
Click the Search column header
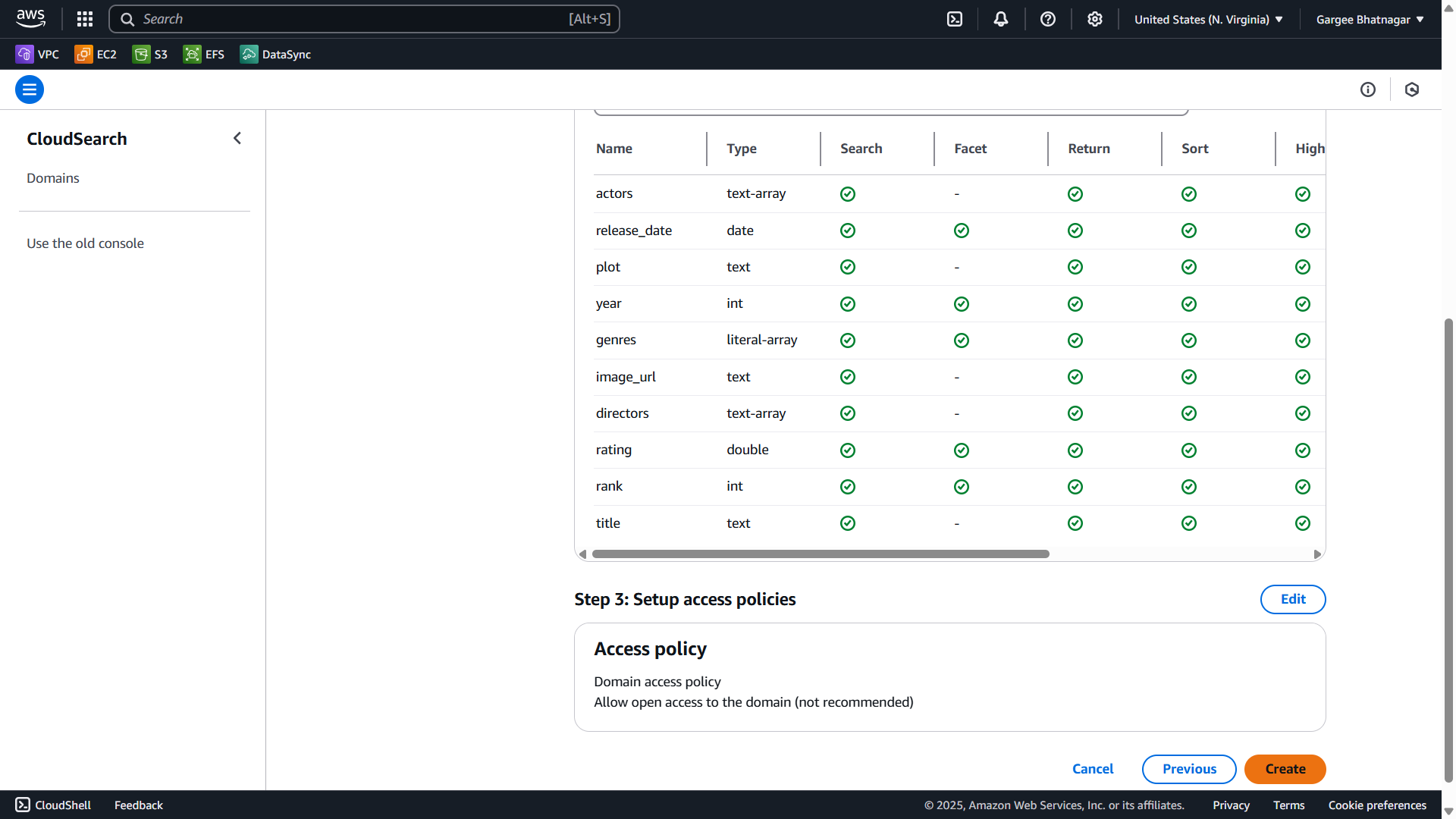861,149
